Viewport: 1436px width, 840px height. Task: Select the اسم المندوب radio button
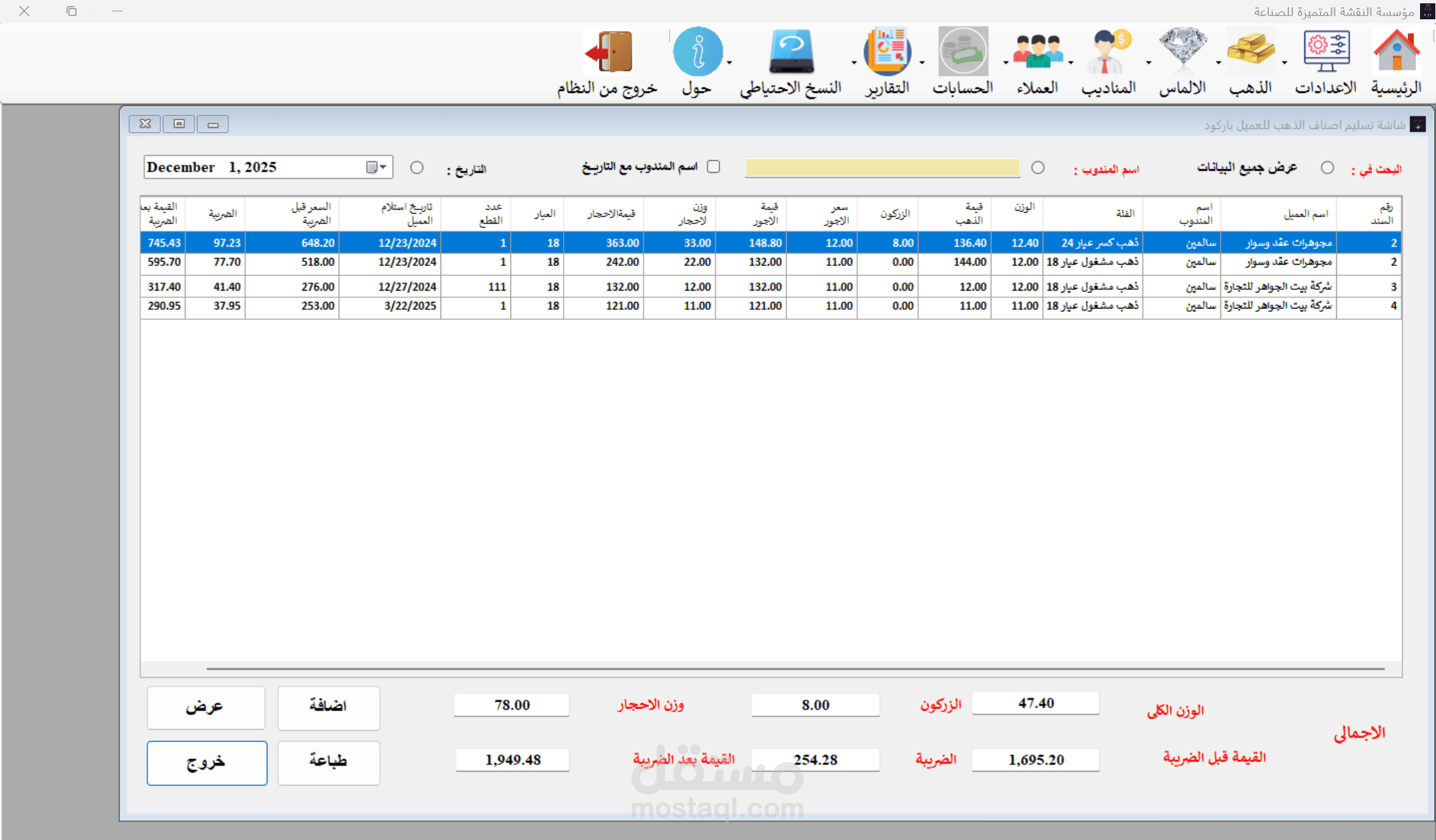[x=1037, y=168]
